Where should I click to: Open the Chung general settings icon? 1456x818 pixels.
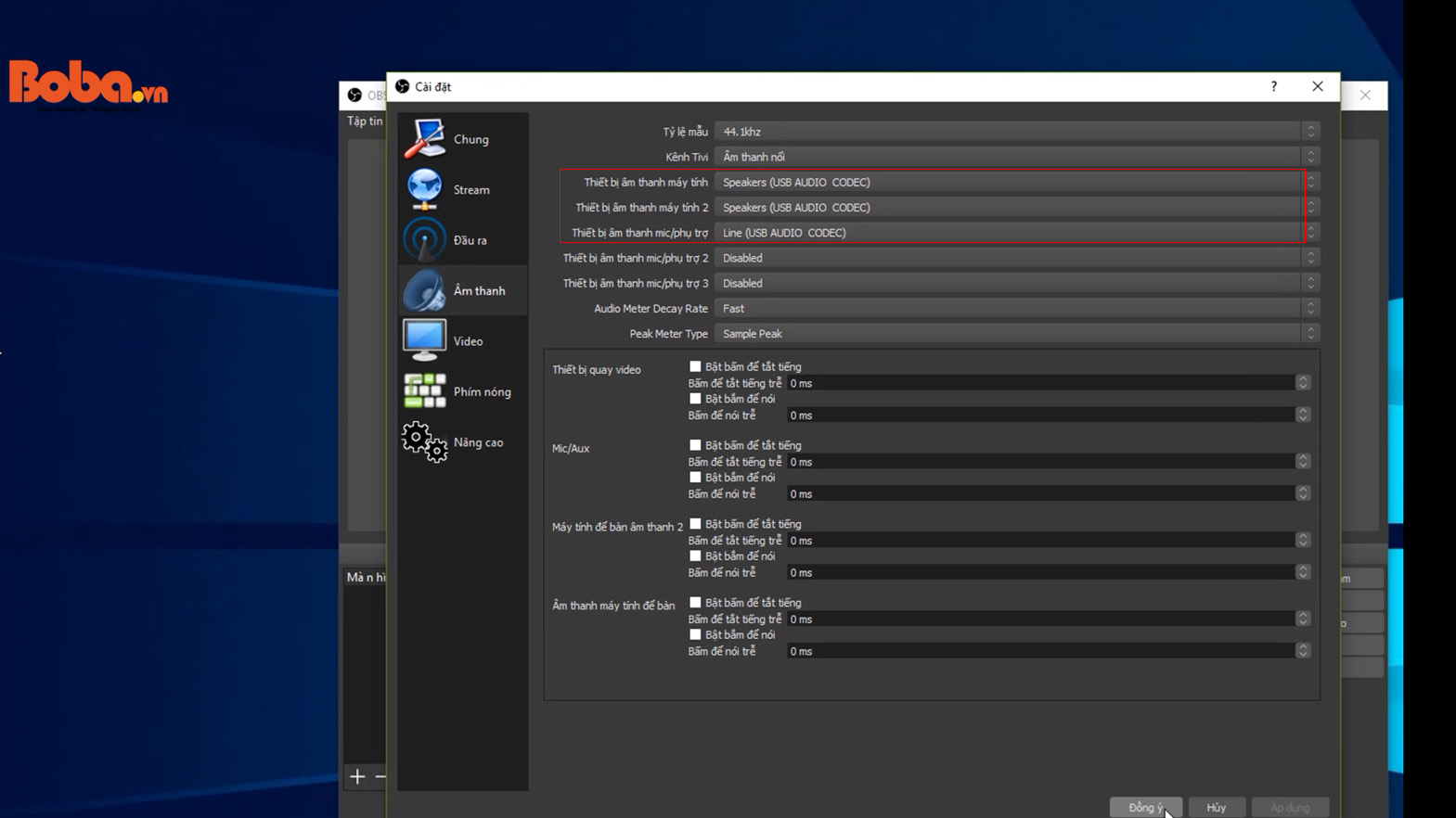point(425,139)
